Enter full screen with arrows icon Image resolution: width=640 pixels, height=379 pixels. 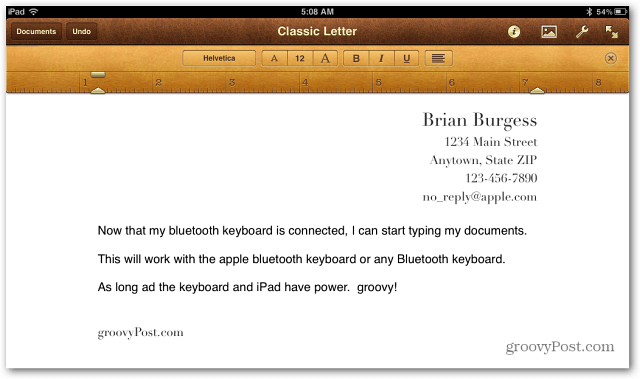point(611,31)
